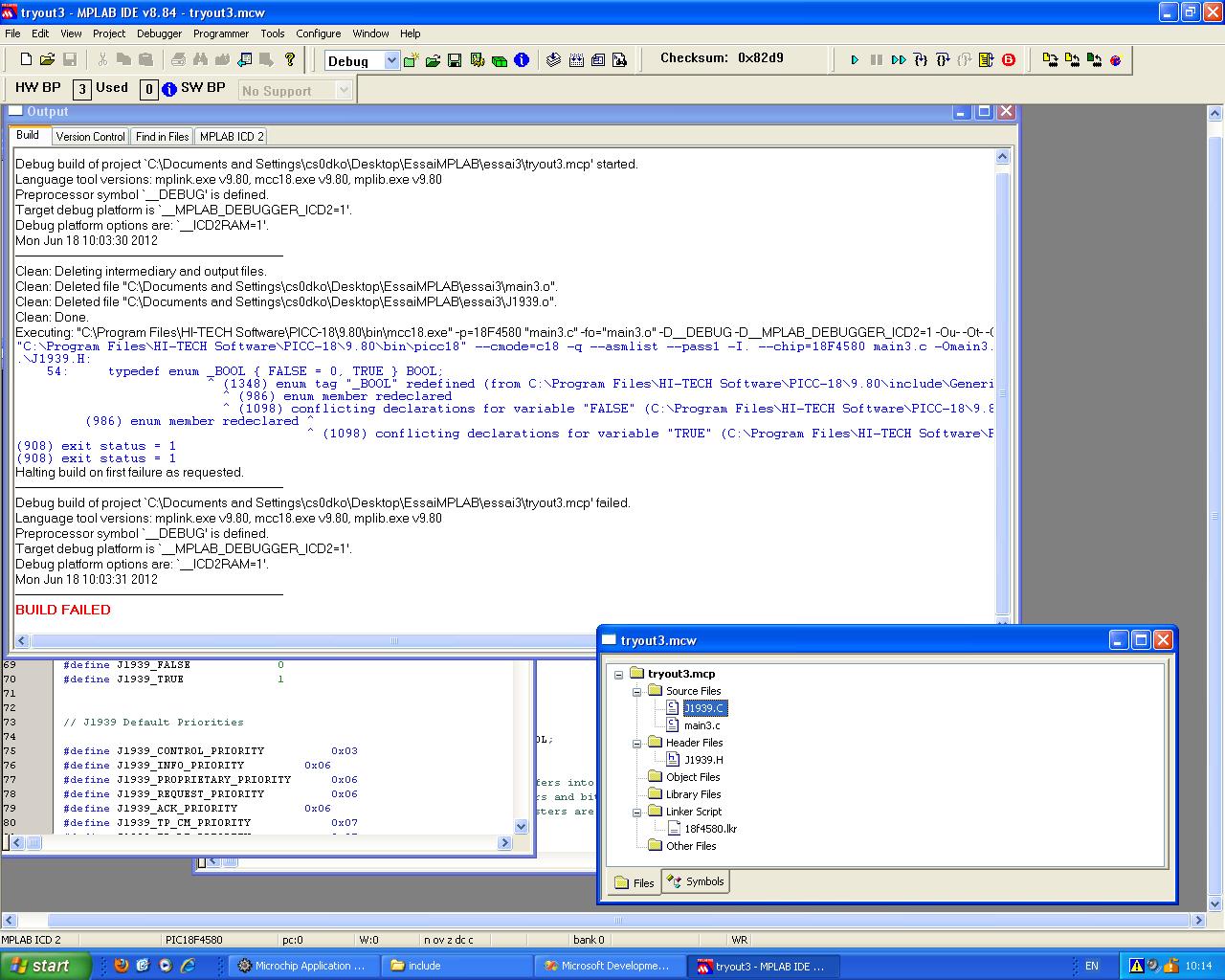Collapse the Source Files tree folder

(636, 691)
